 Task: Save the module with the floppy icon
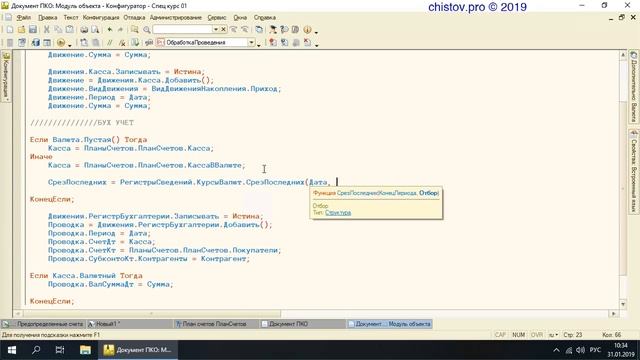[x=33, y=29]
